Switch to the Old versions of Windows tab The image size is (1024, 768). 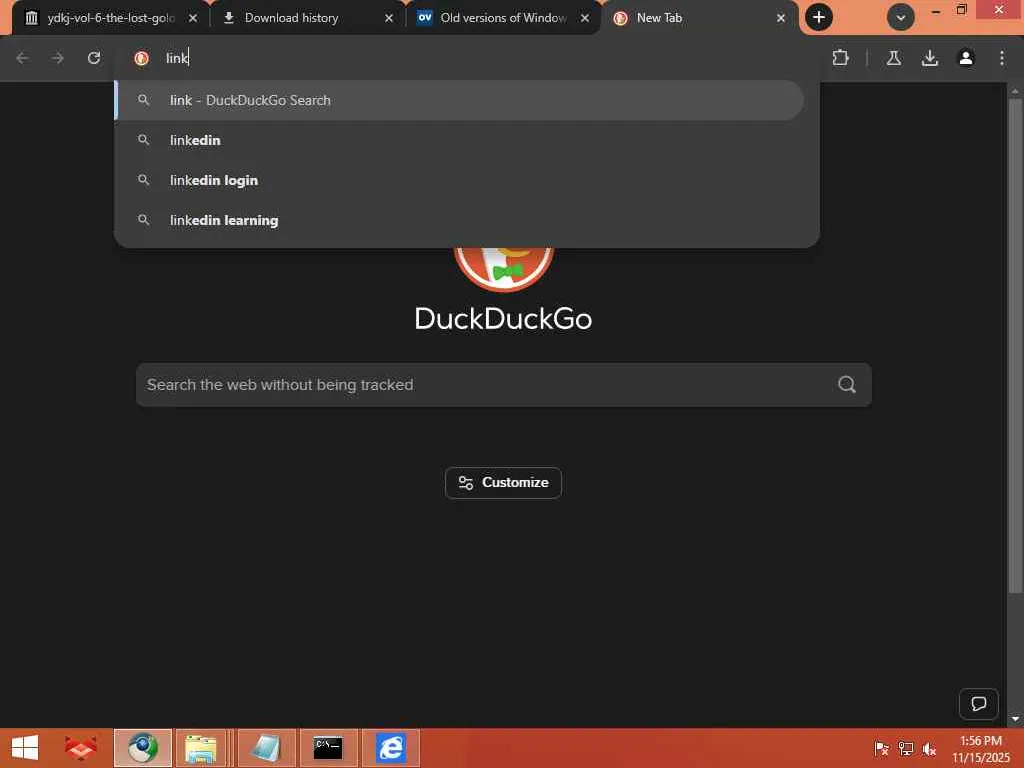(504, 18)
